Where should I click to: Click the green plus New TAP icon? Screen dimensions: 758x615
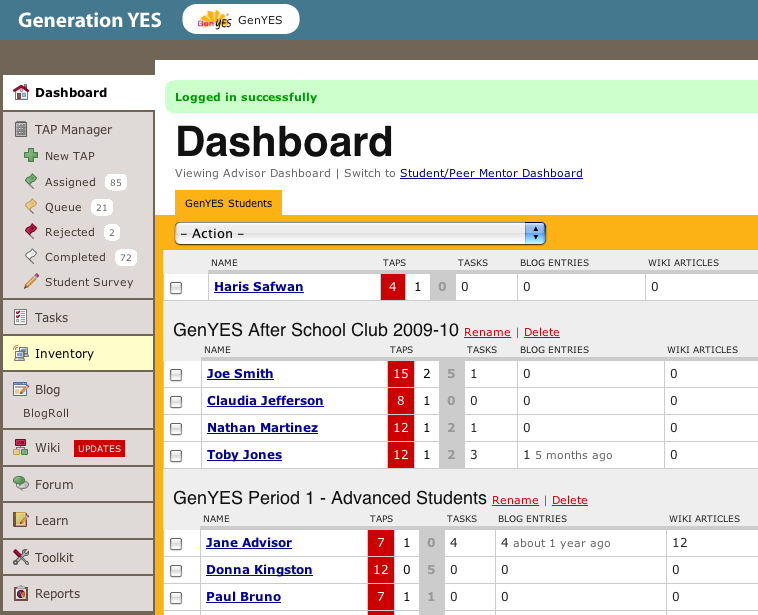(31, 155)
